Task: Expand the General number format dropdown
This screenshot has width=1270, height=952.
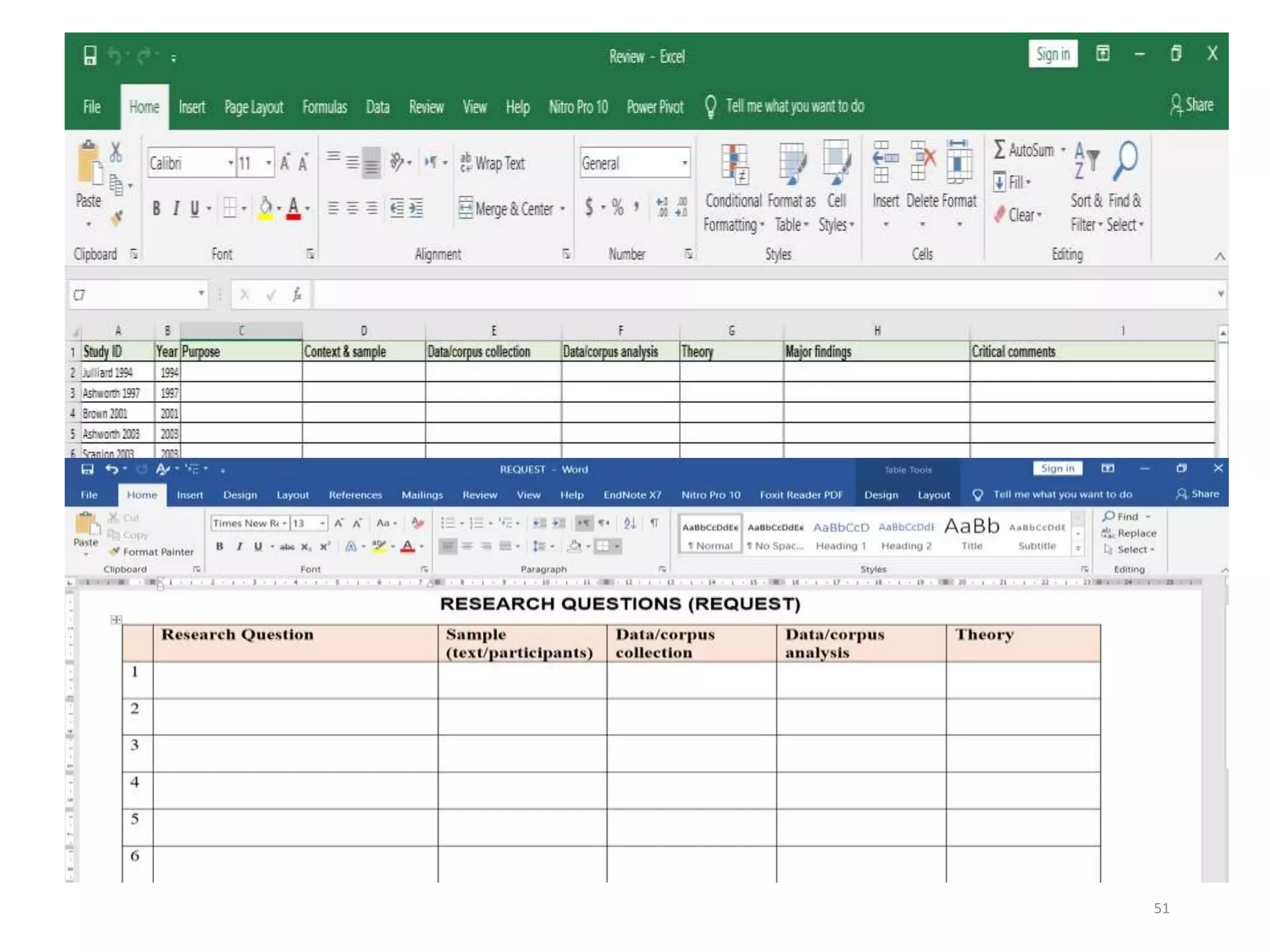Action: pyautogui.click(x=685, y=163)
